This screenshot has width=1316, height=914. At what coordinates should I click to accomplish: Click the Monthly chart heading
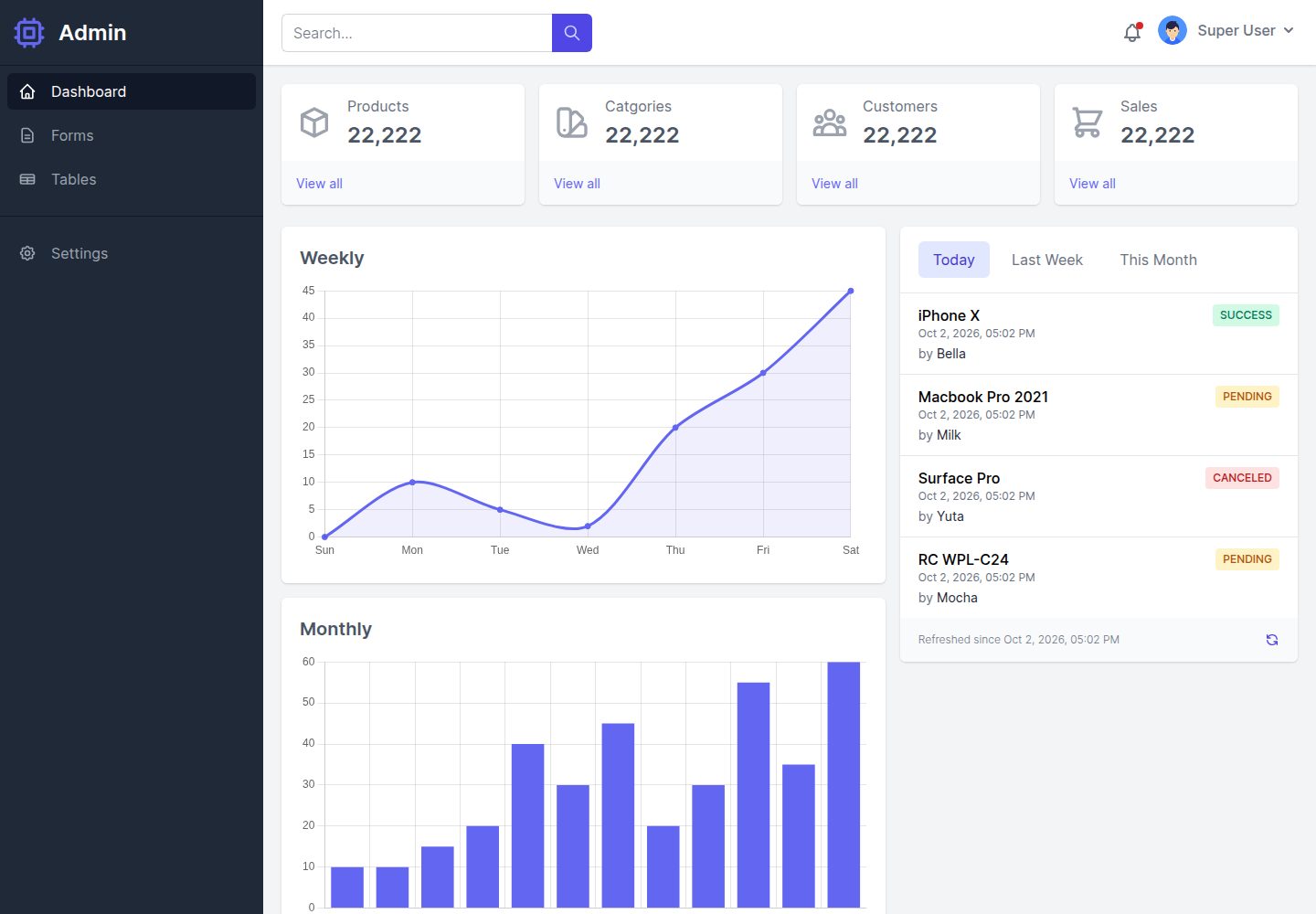click(335, 629)
